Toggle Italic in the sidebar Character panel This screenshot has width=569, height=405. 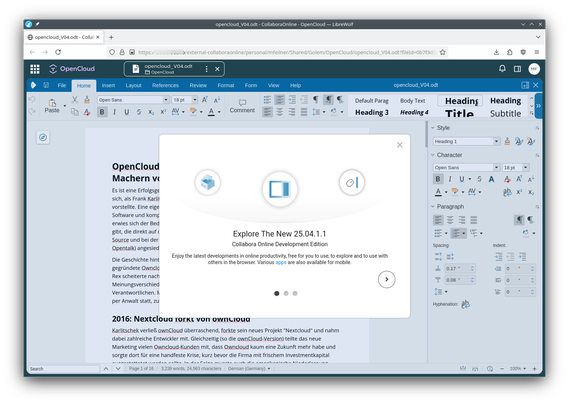pos(450,179)
